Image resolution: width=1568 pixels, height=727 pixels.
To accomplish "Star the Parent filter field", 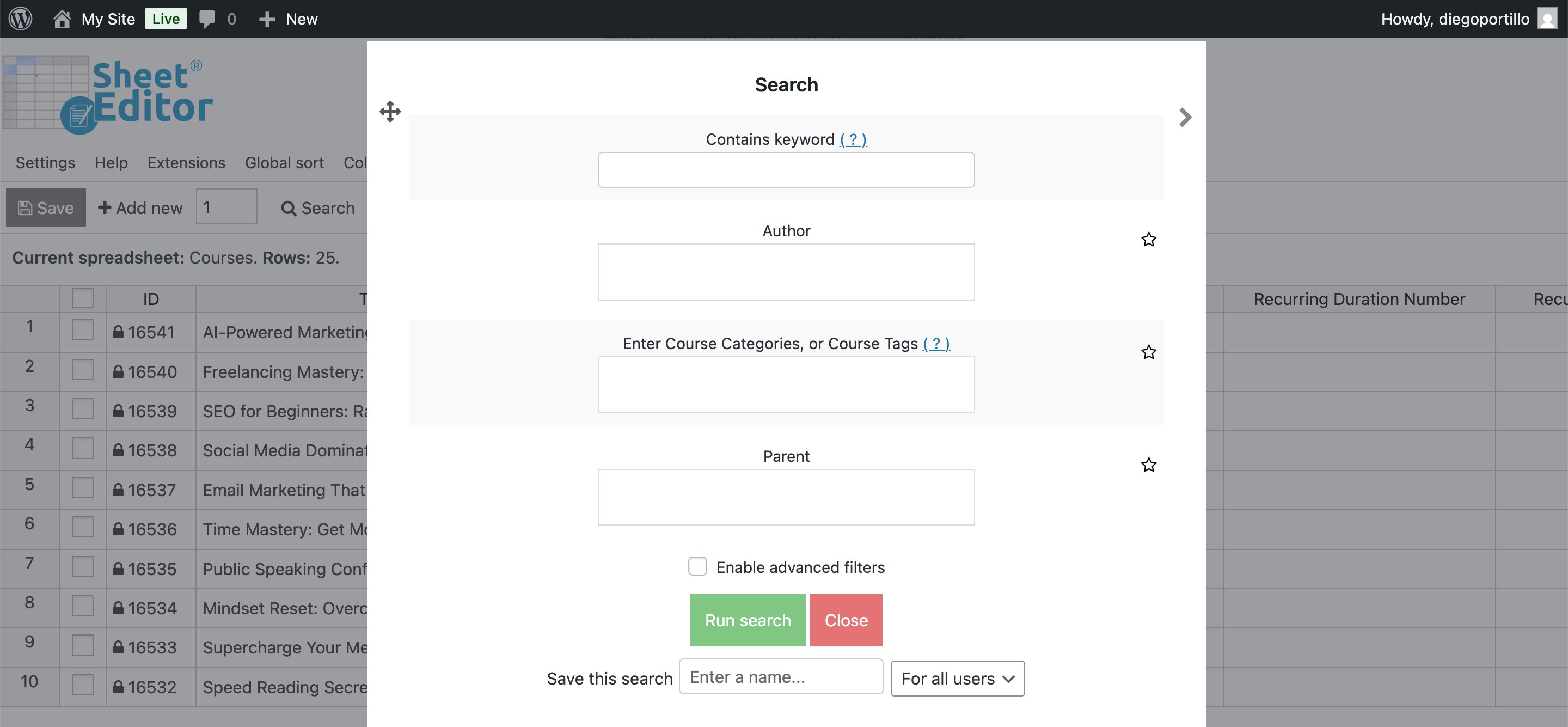I will pyautogui.click(x=1148, y=465).
